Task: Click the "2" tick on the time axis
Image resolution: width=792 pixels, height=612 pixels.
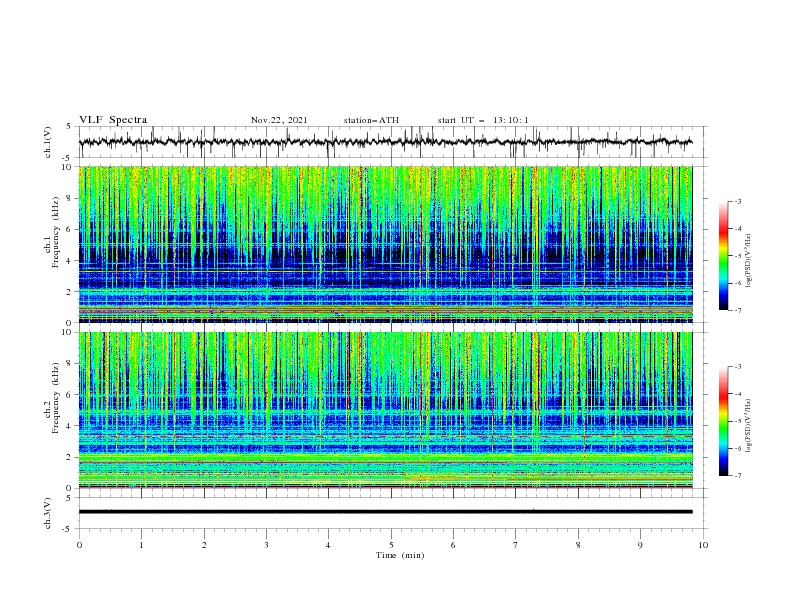Action: tap(204, 545)
